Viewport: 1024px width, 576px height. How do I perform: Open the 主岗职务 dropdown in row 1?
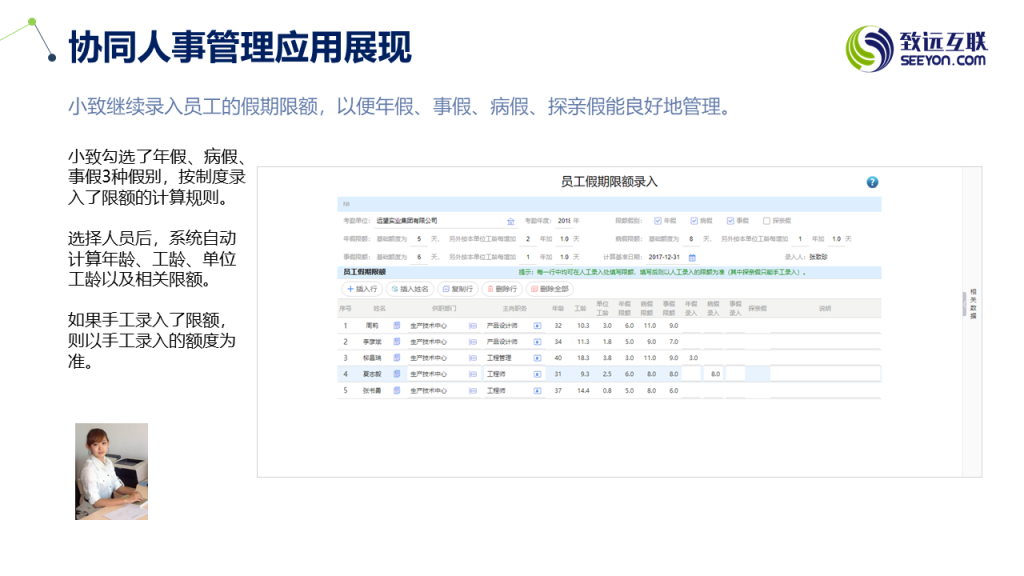pos(537,325)
